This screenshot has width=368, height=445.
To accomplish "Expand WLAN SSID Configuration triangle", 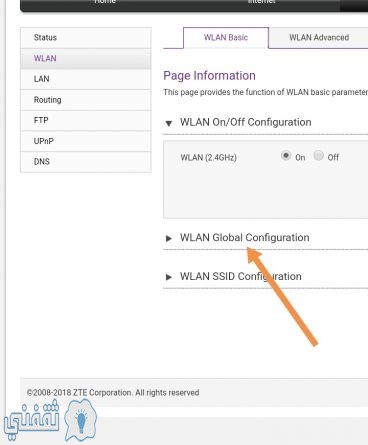I will 169,277.
